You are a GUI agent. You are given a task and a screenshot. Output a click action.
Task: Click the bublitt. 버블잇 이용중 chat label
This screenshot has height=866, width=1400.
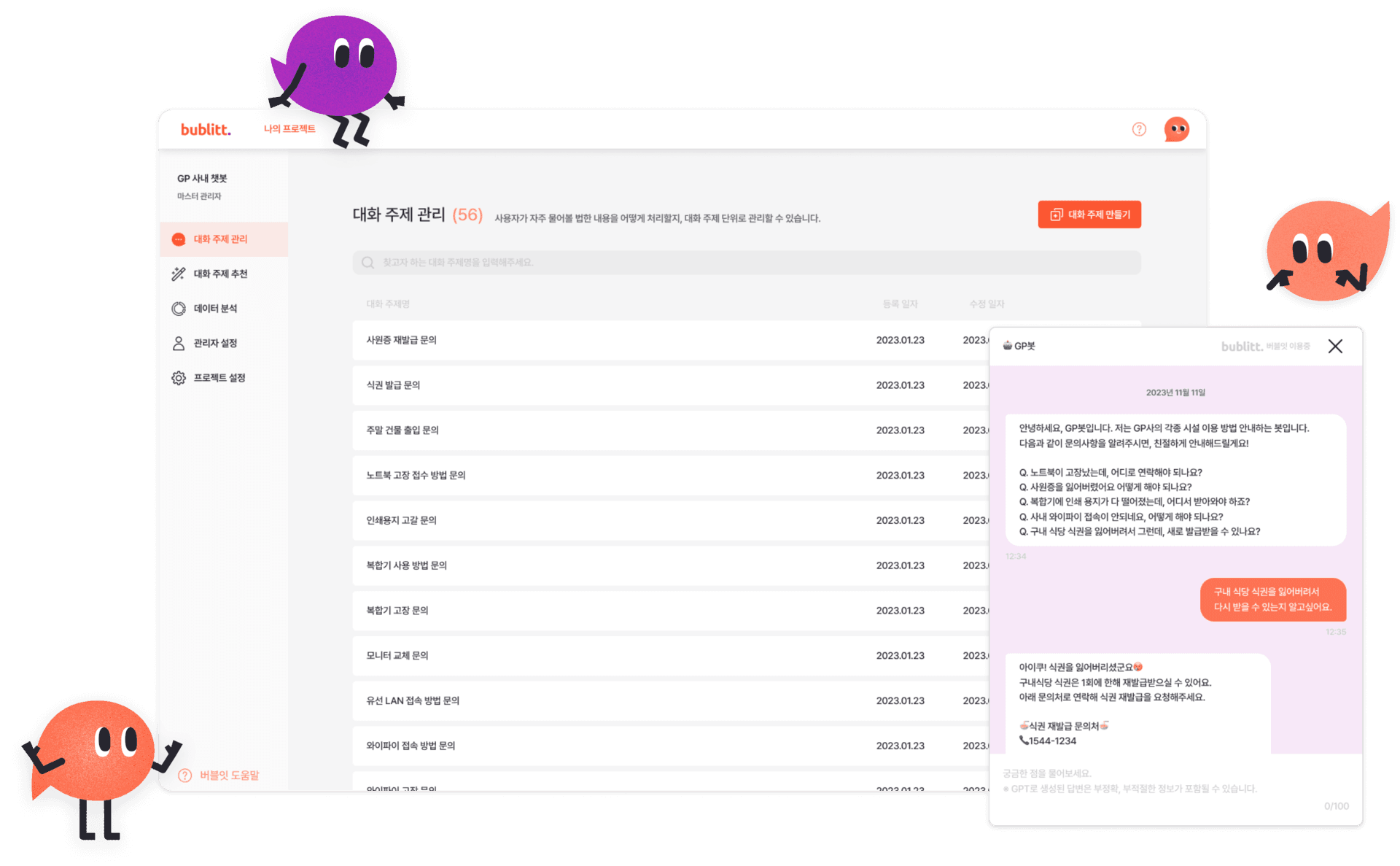click(x=1265, y=346)
